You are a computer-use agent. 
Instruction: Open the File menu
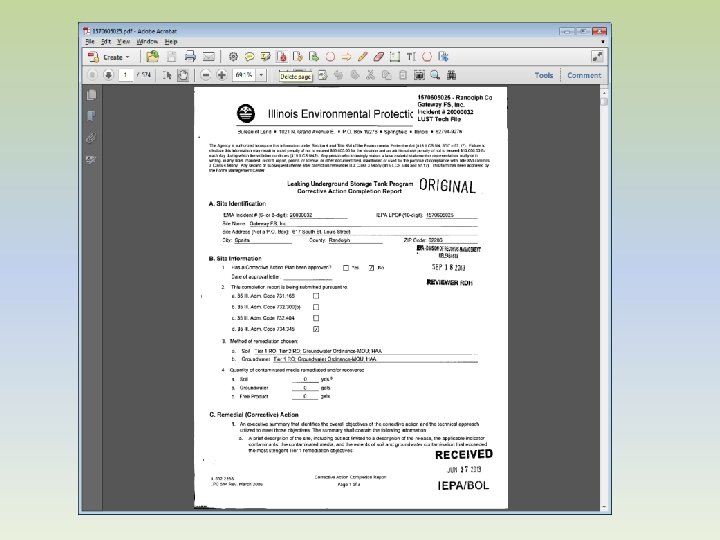point(90,41)
